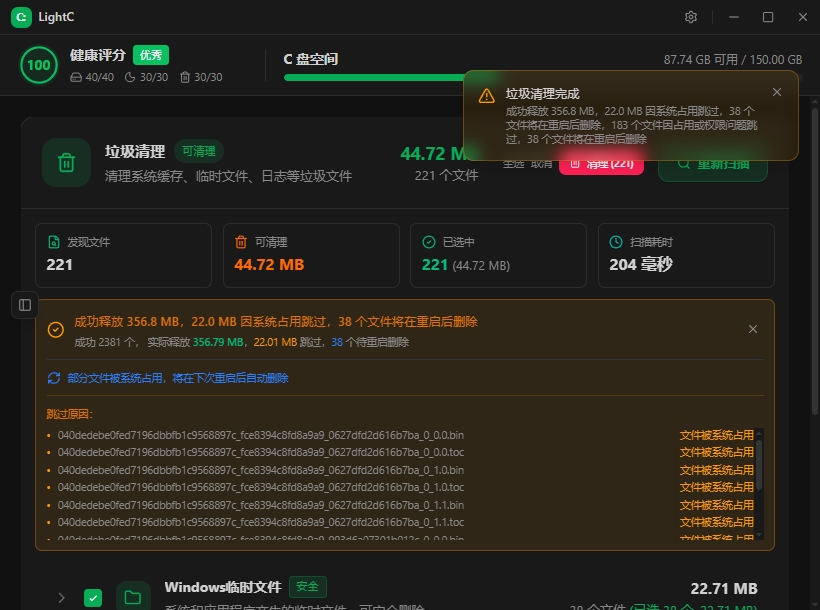This screenshot has width=820, height=610.
Task: Click the C 盘空间 usage progress bar
Action: (543, 77)
